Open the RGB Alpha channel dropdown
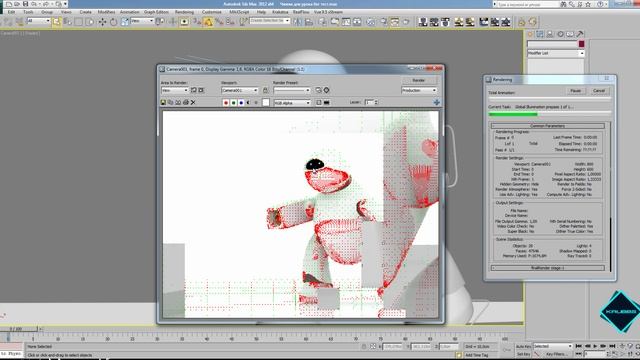 click(292, 103)
